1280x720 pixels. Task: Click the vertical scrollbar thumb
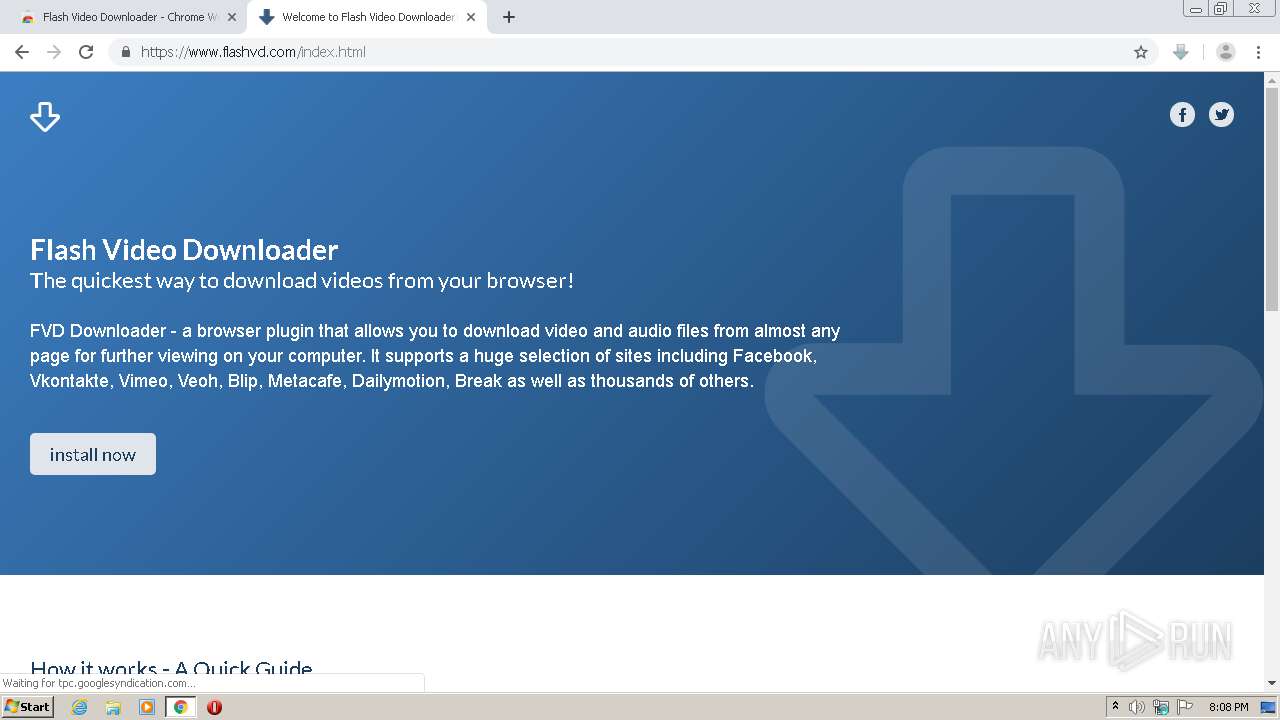[x=1272, y=199]
